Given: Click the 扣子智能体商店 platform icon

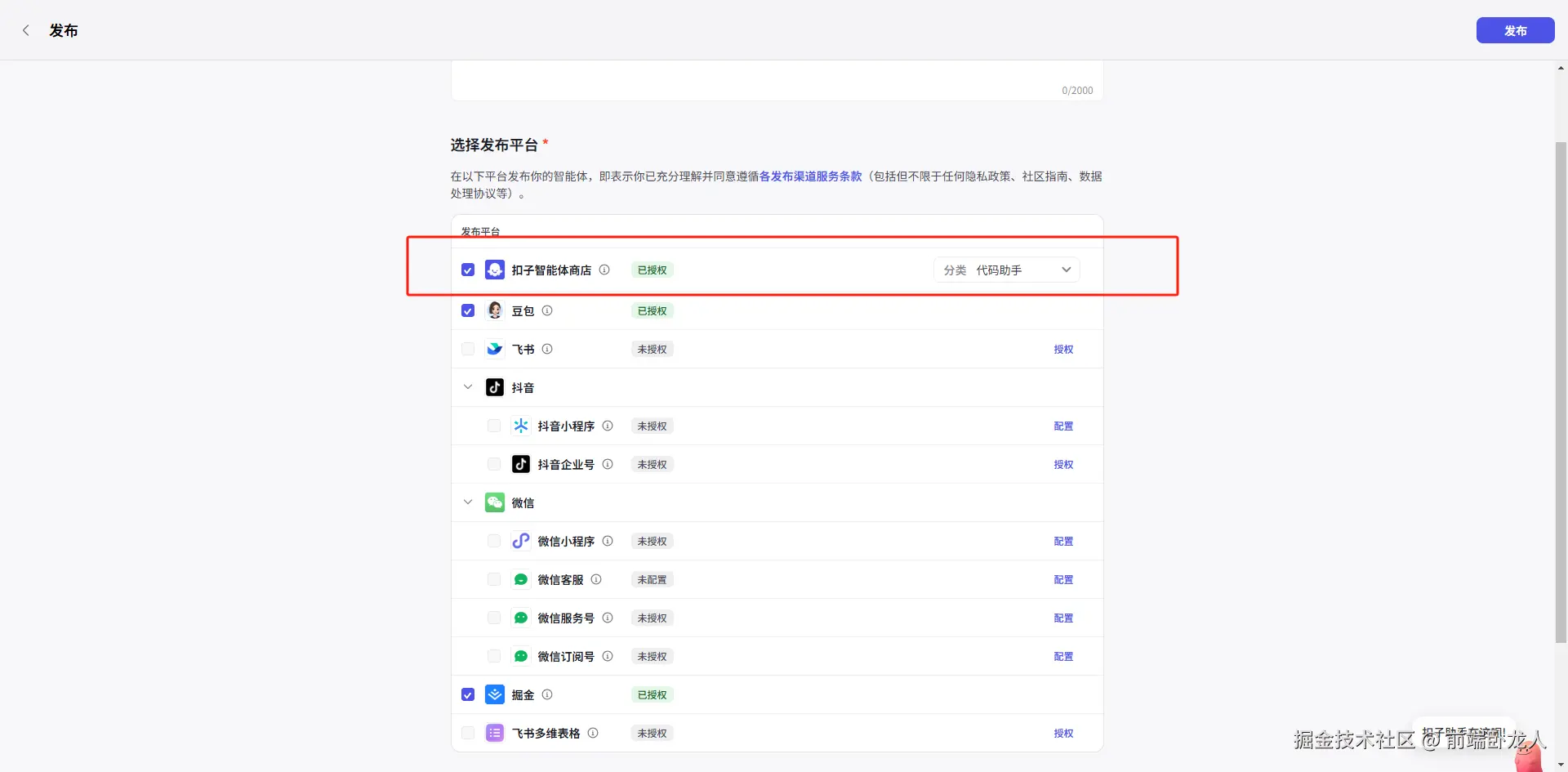Looking at the screenshot, I should [495, 270].
